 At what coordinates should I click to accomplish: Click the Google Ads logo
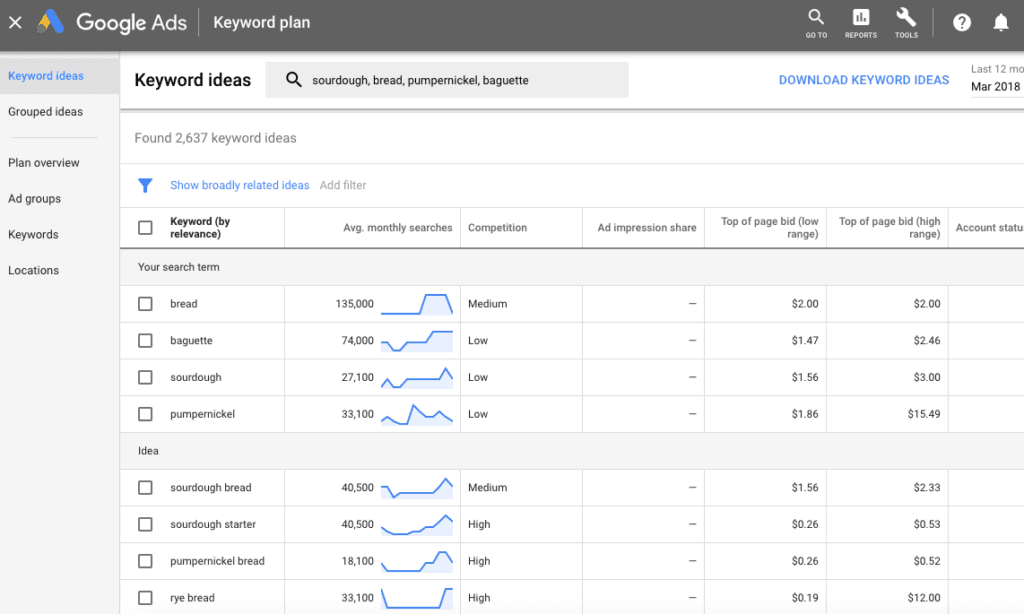pyautogui.click(x=110, y=22)
